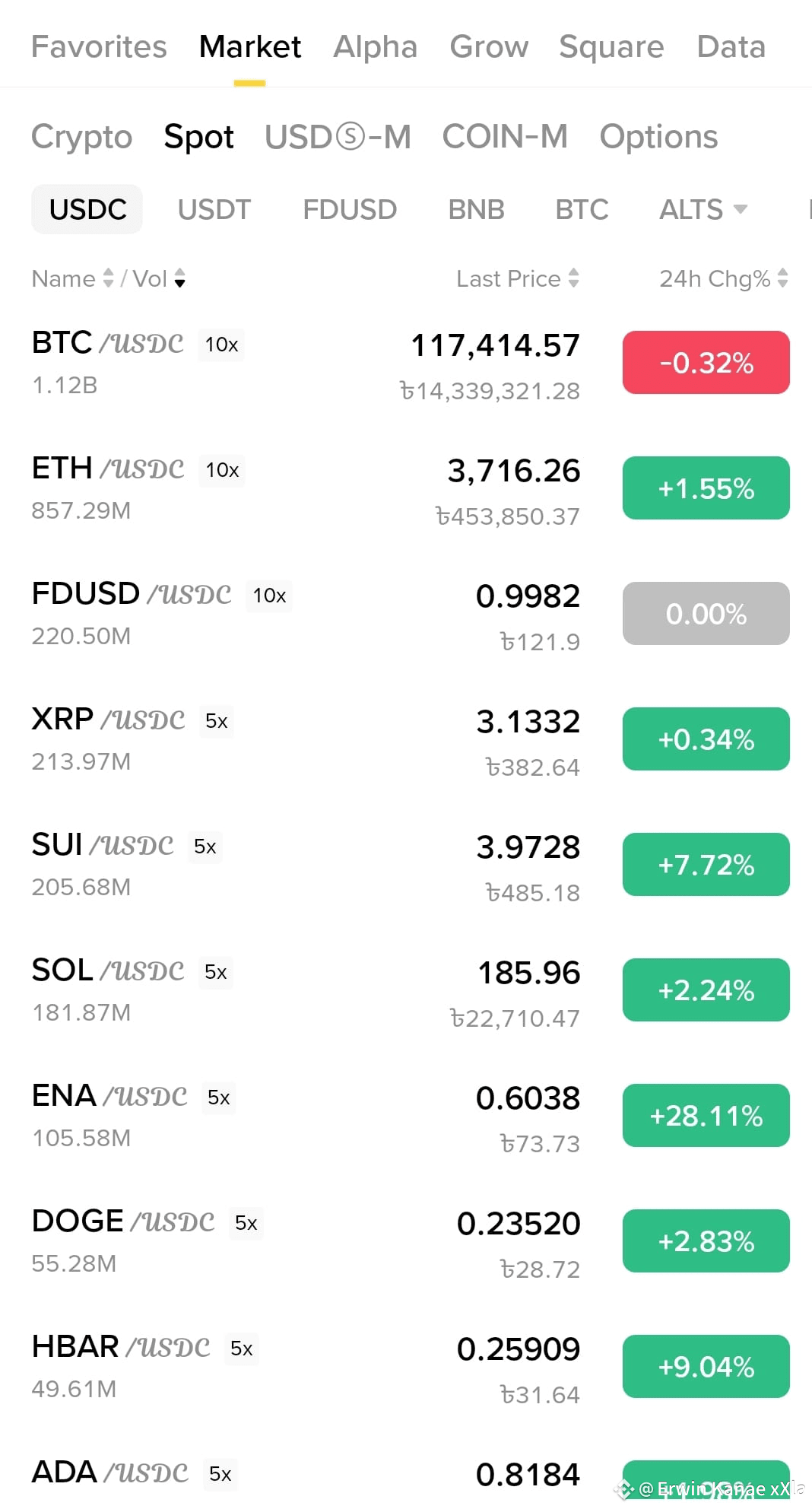Select the USDT quote filter
812x1509 pixels.
click(x=214, y=209)
